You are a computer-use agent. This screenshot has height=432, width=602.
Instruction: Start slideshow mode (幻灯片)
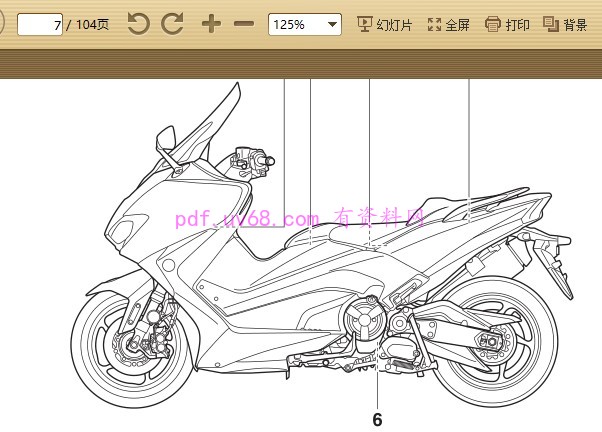[x=384, y=25]
